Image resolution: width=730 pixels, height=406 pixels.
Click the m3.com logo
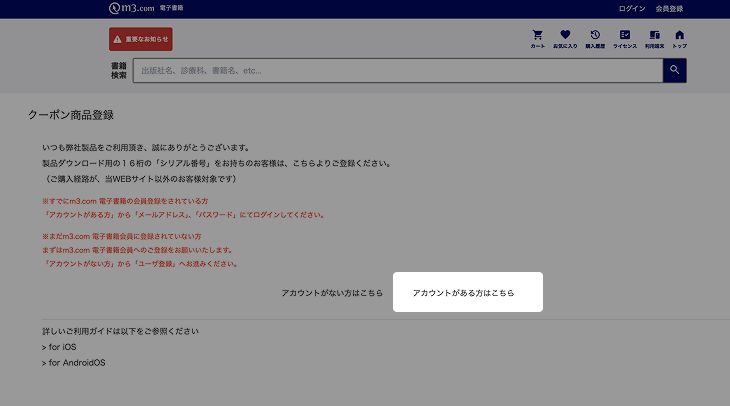[132, 8]
